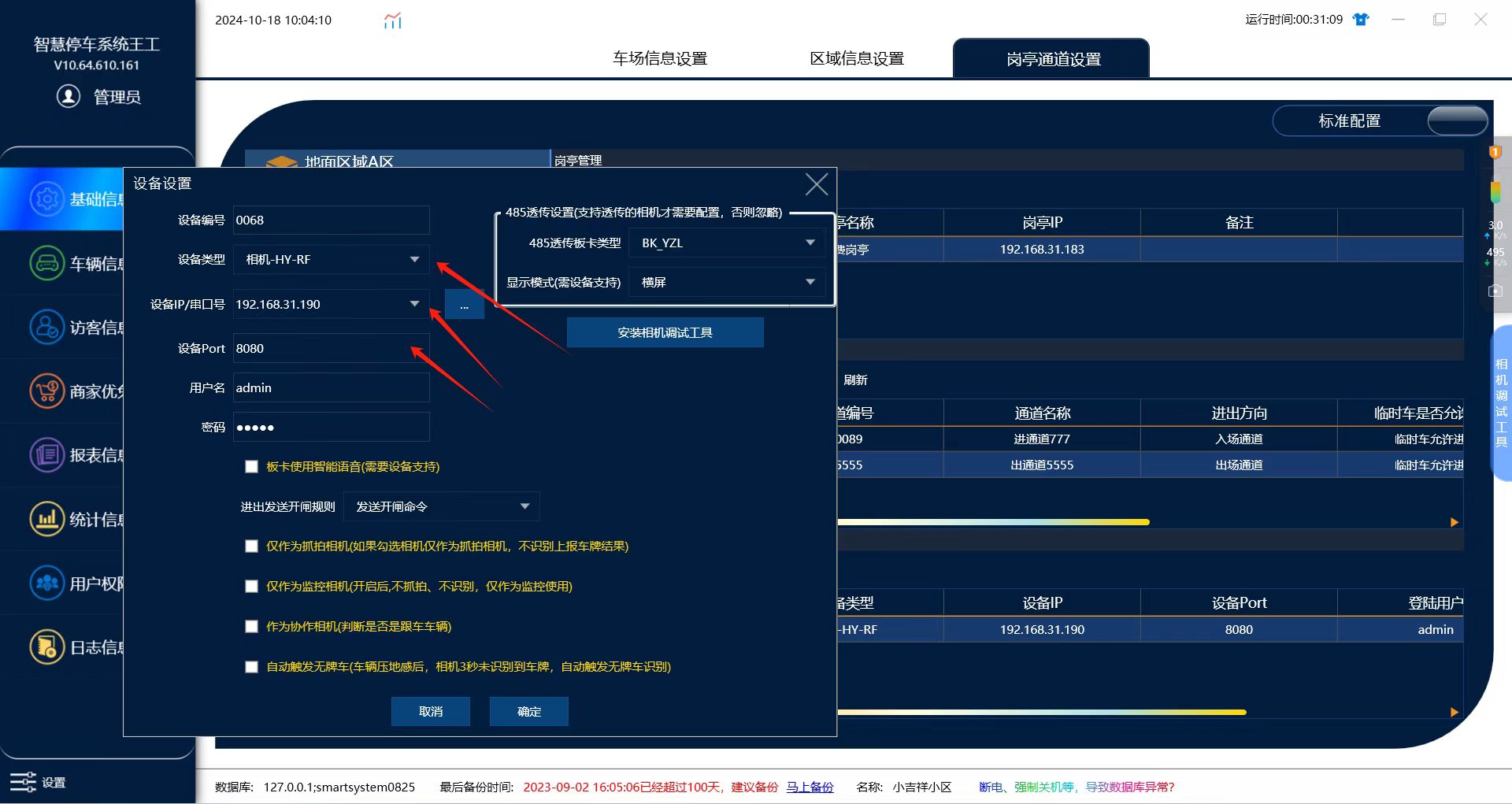The height and width of the screenshot is (804, 1512).
Task: Toggle the 标准配置 switch
Action: (x=1457, y=121)
